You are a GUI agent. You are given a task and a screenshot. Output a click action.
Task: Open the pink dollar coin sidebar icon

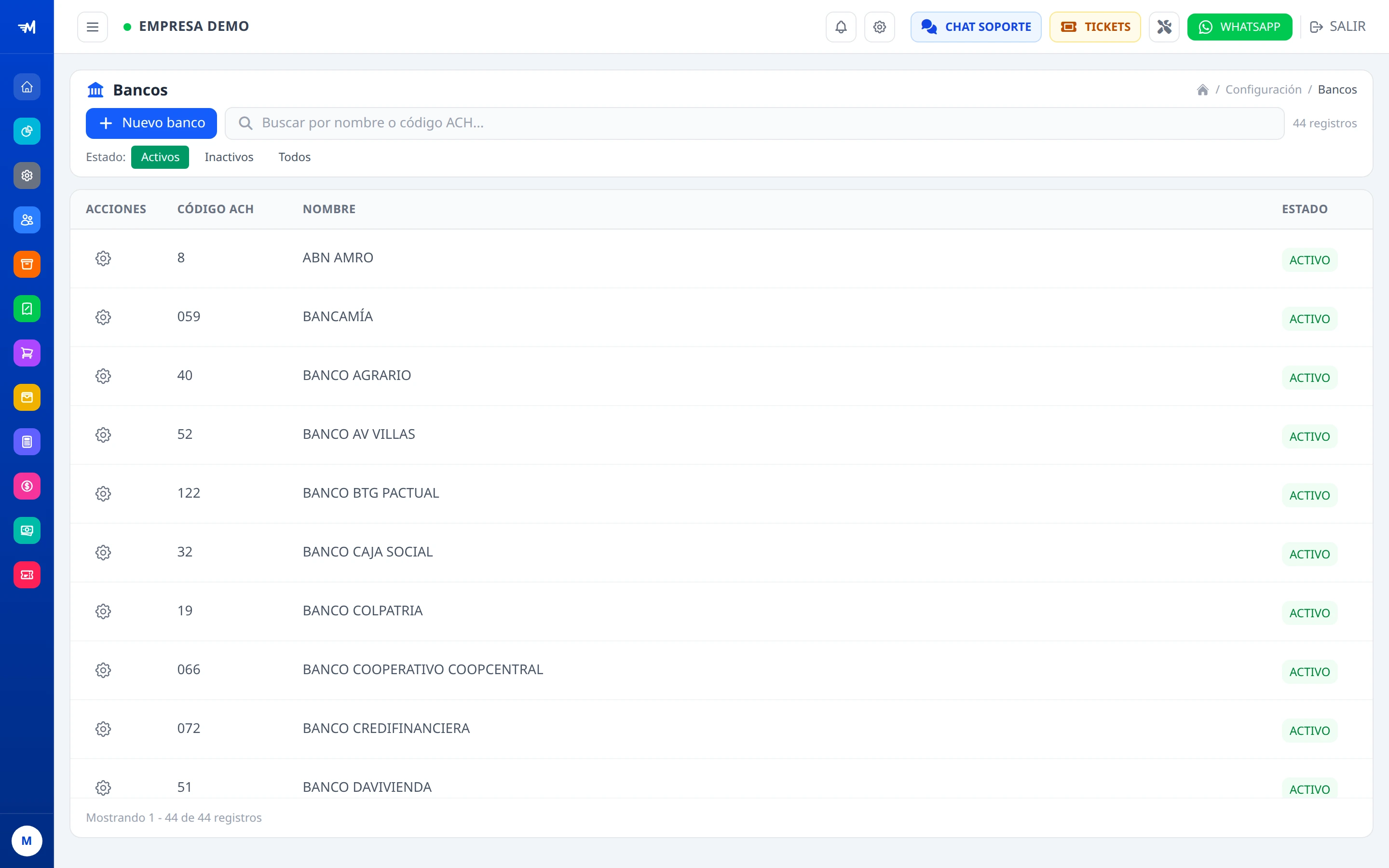(27, 486)
